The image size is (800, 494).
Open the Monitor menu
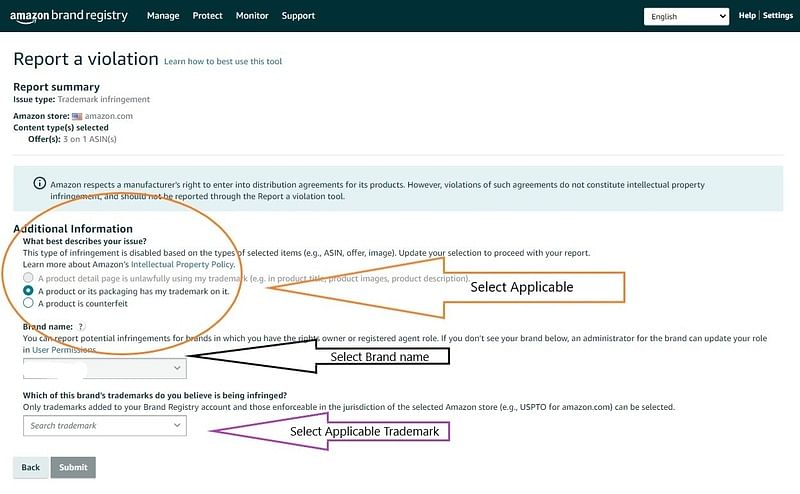coord(252,16)
